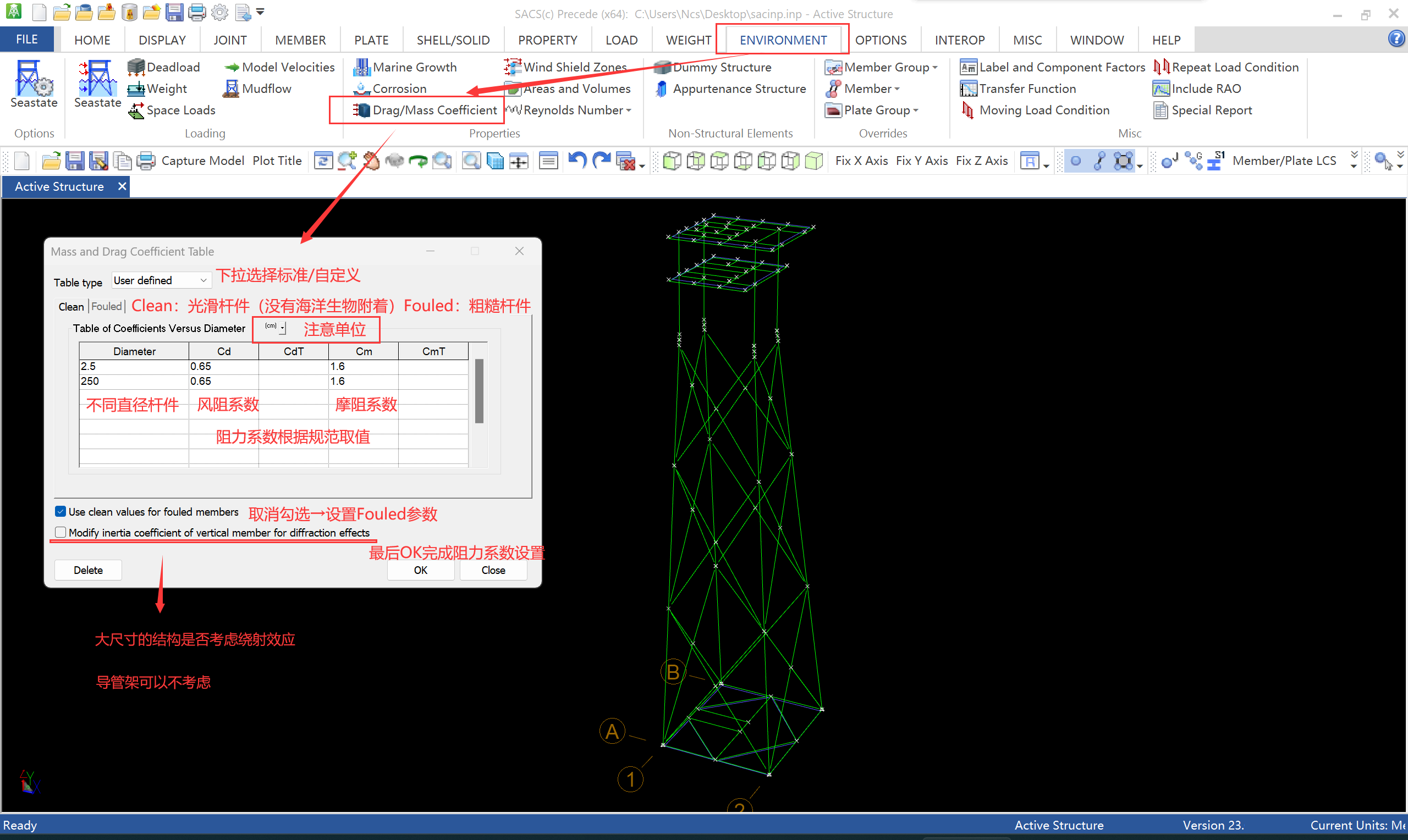Expand Reynolds Number dropdown arrow

click(x=629, y=110)
